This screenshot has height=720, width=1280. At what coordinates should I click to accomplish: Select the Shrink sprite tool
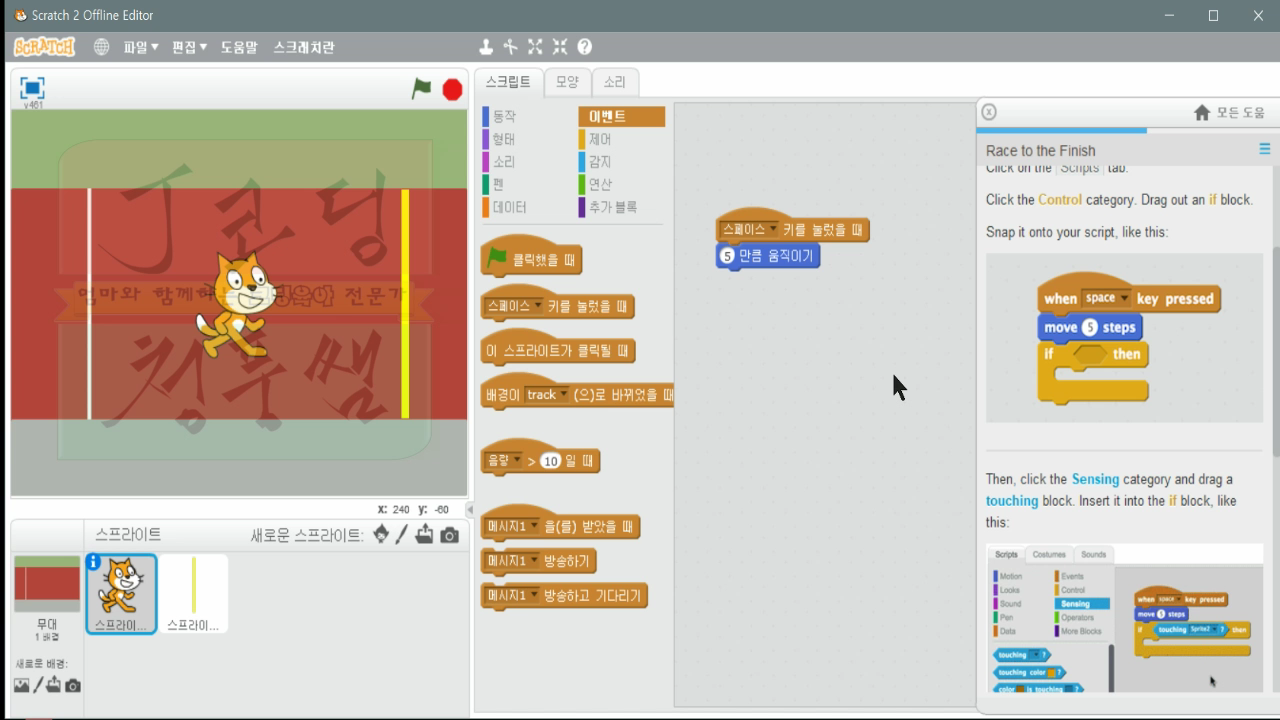pyautogui.click(x=560, y=47)
